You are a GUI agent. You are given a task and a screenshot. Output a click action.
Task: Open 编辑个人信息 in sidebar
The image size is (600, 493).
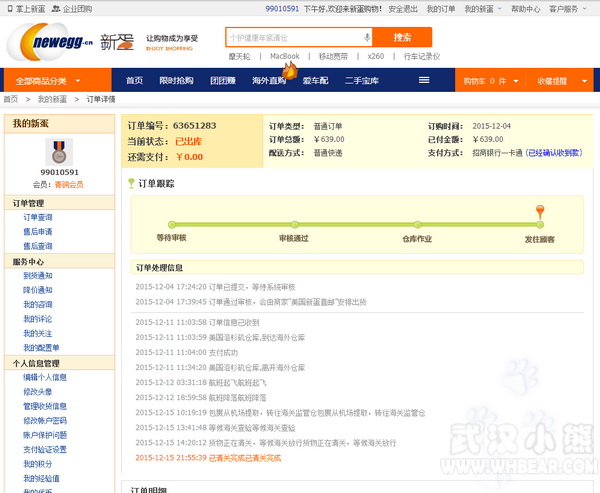click(x=45, y=377)
